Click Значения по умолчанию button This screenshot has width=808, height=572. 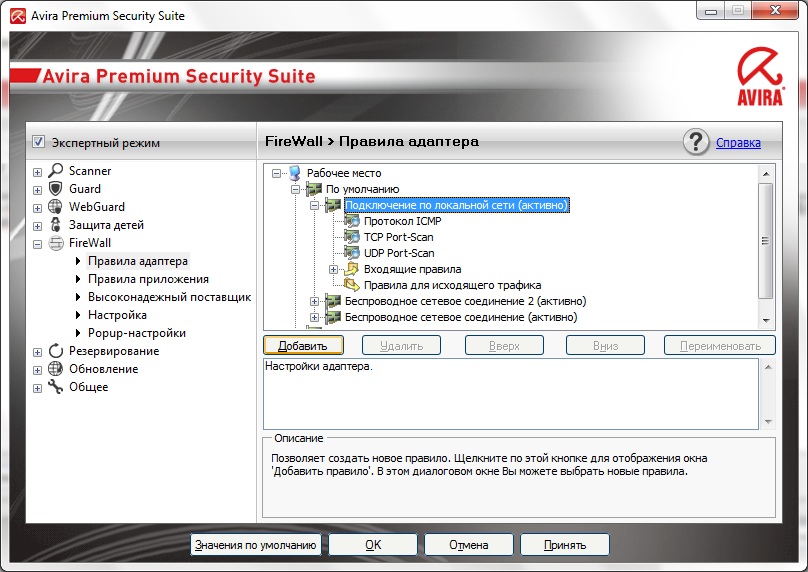click(256, 545)
